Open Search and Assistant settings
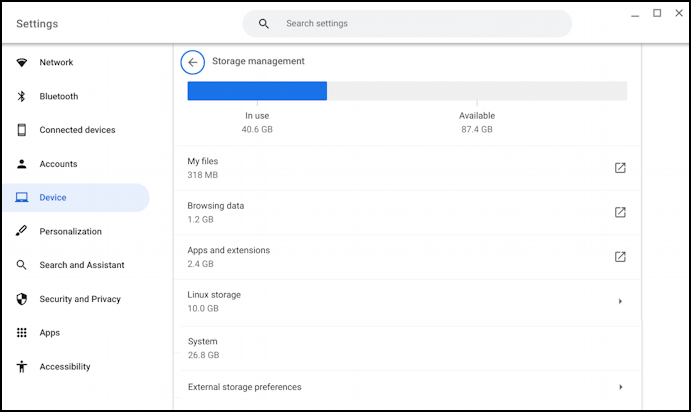Viewport: 691px width, 412px height. coord(82,265)
